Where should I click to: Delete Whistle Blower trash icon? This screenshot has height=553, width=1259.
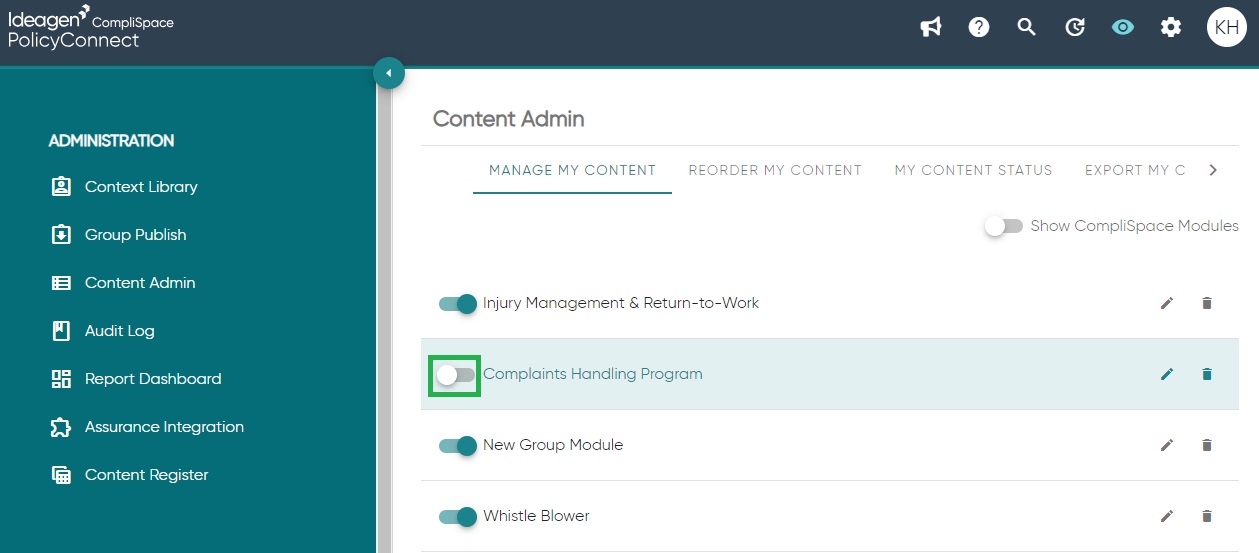pyautogui.click(x=1207, y=516)
